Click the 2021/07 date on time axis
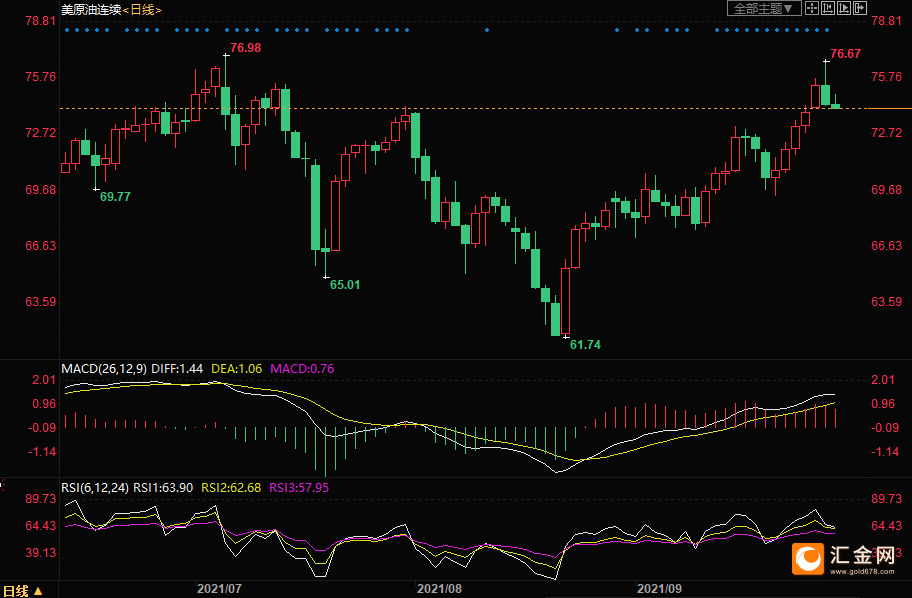 (x=219, y=590)
